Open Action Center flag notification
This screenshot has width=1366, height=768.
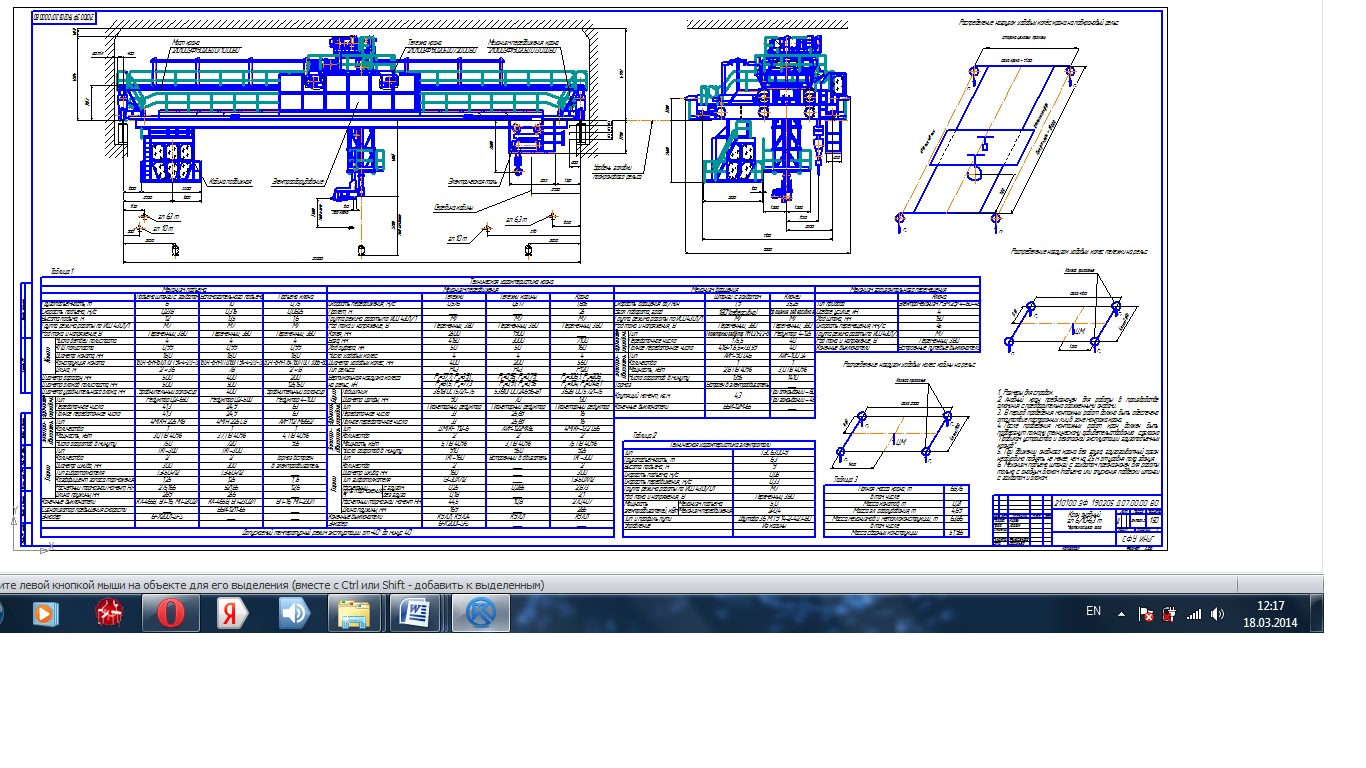tap(1145, 612)
